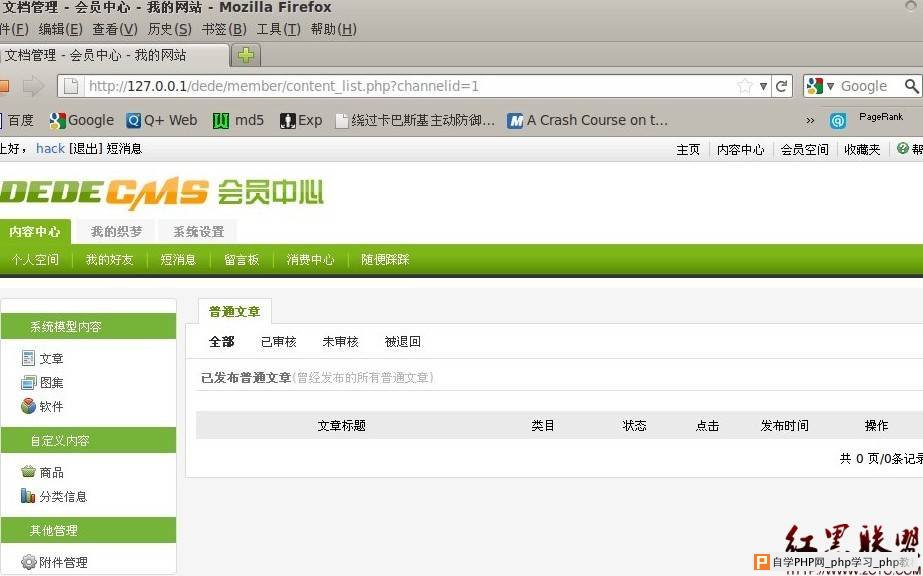Viewport: 923px width, 576px height.
Task: Open 消费中心 in green submenu
Action: (310, 259)
